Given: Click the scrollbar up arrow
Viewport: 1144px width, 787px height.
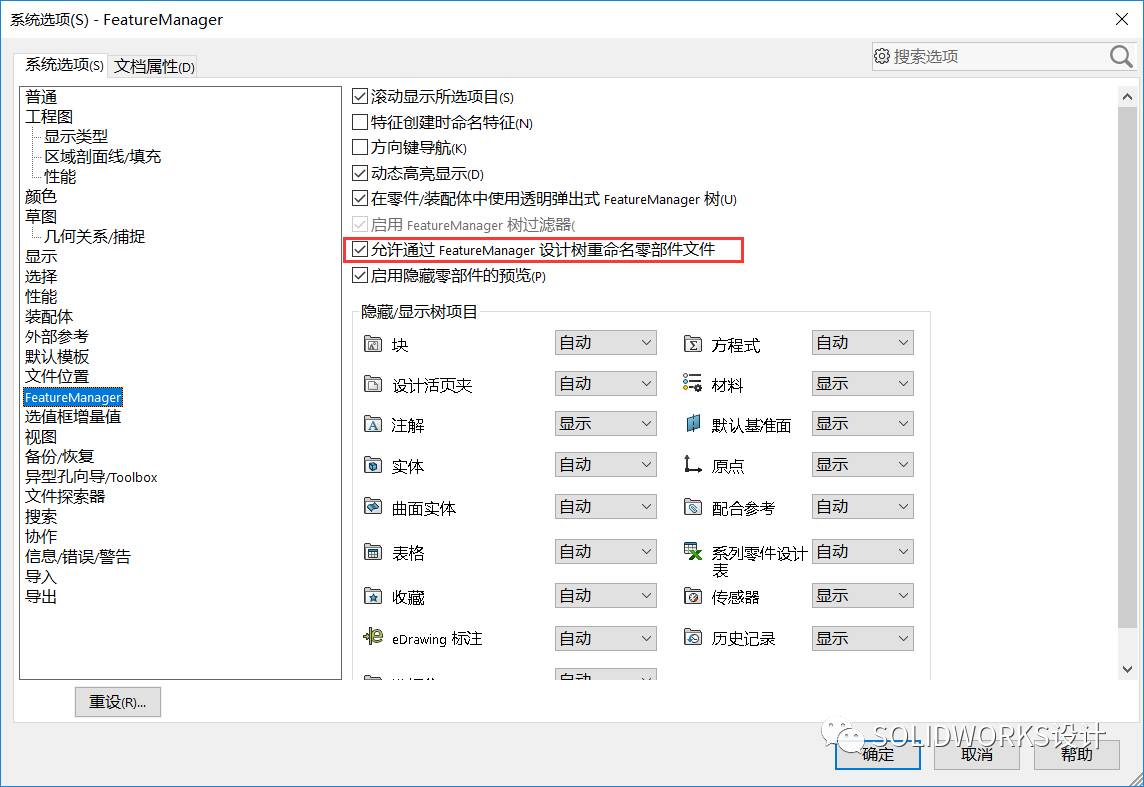Looking at the screenshot, I should (x=1127, y=96).
